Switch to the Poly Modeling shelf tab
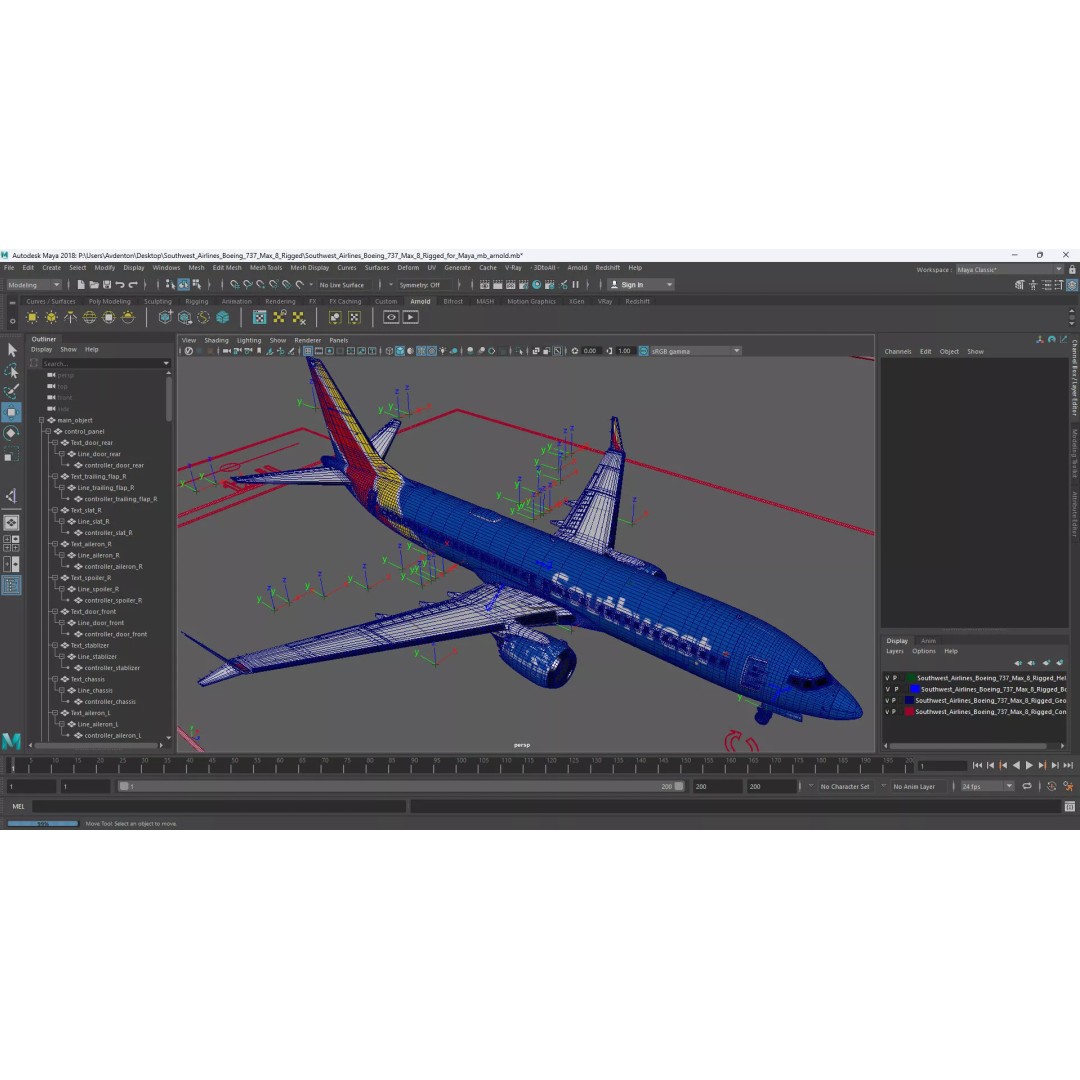The image size is (1080, 1080). pyautogui.click(x=110, y=301)
